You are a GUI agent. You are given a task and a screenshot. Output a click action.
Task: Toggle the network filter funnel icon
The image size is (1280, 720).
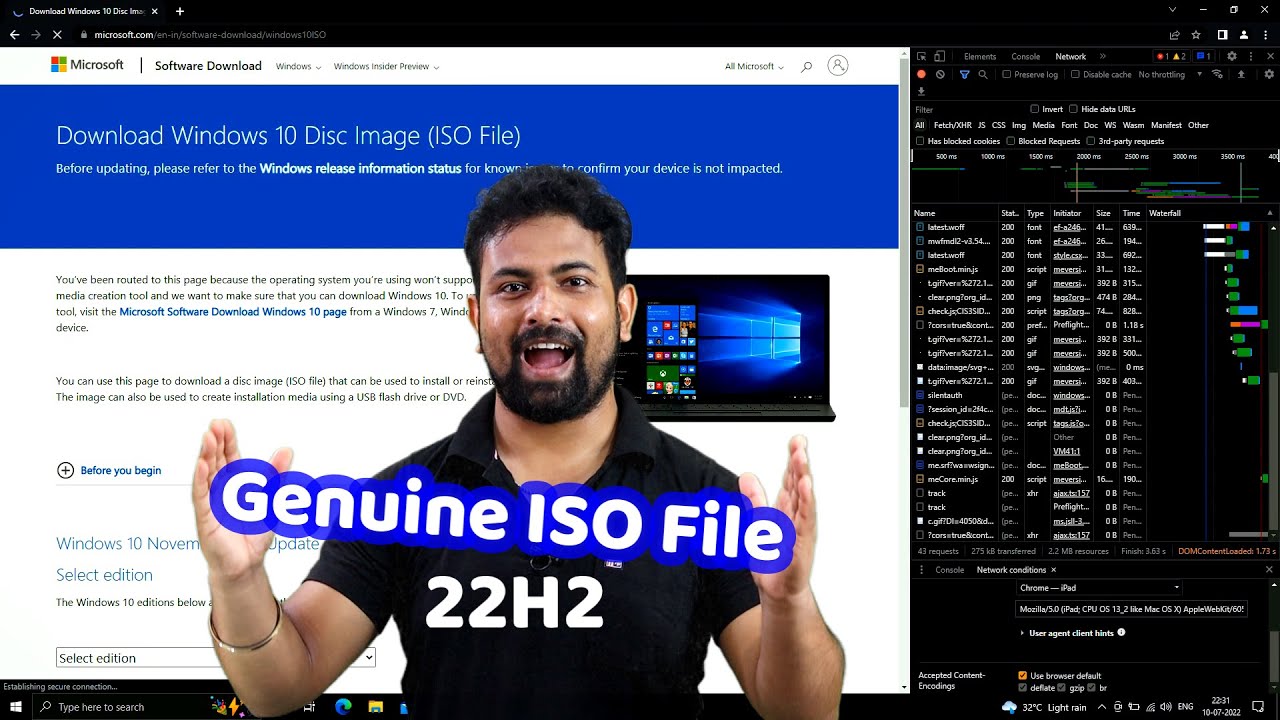pos(965,75)
